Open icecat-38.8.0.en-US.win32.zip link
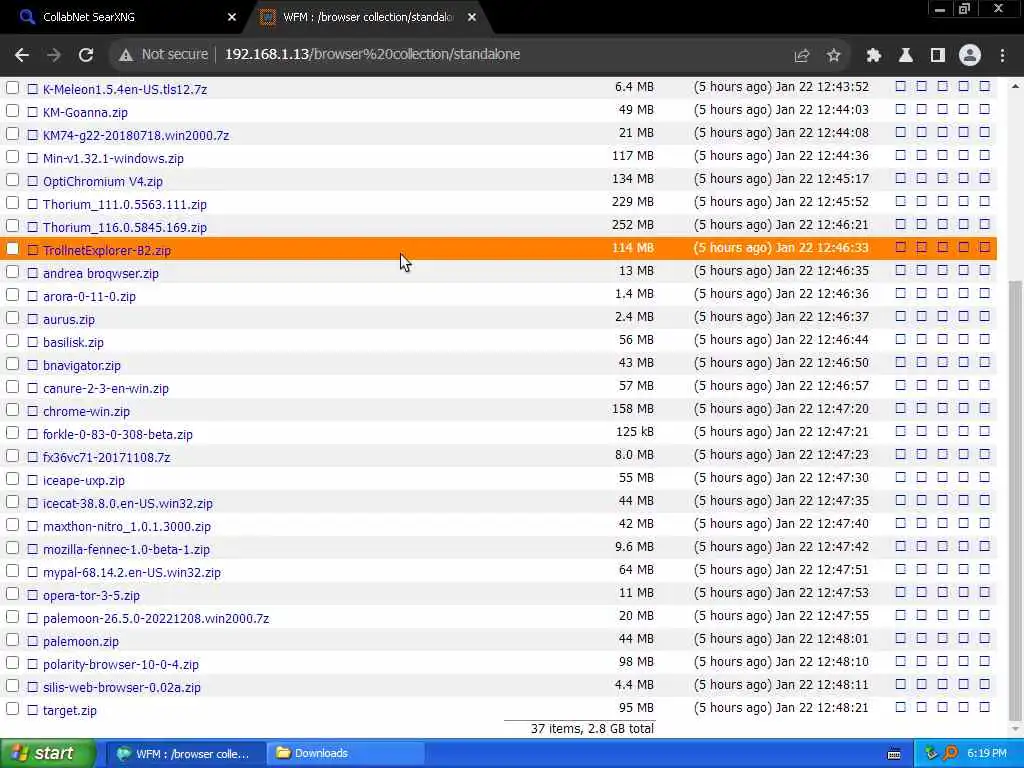 128,503
